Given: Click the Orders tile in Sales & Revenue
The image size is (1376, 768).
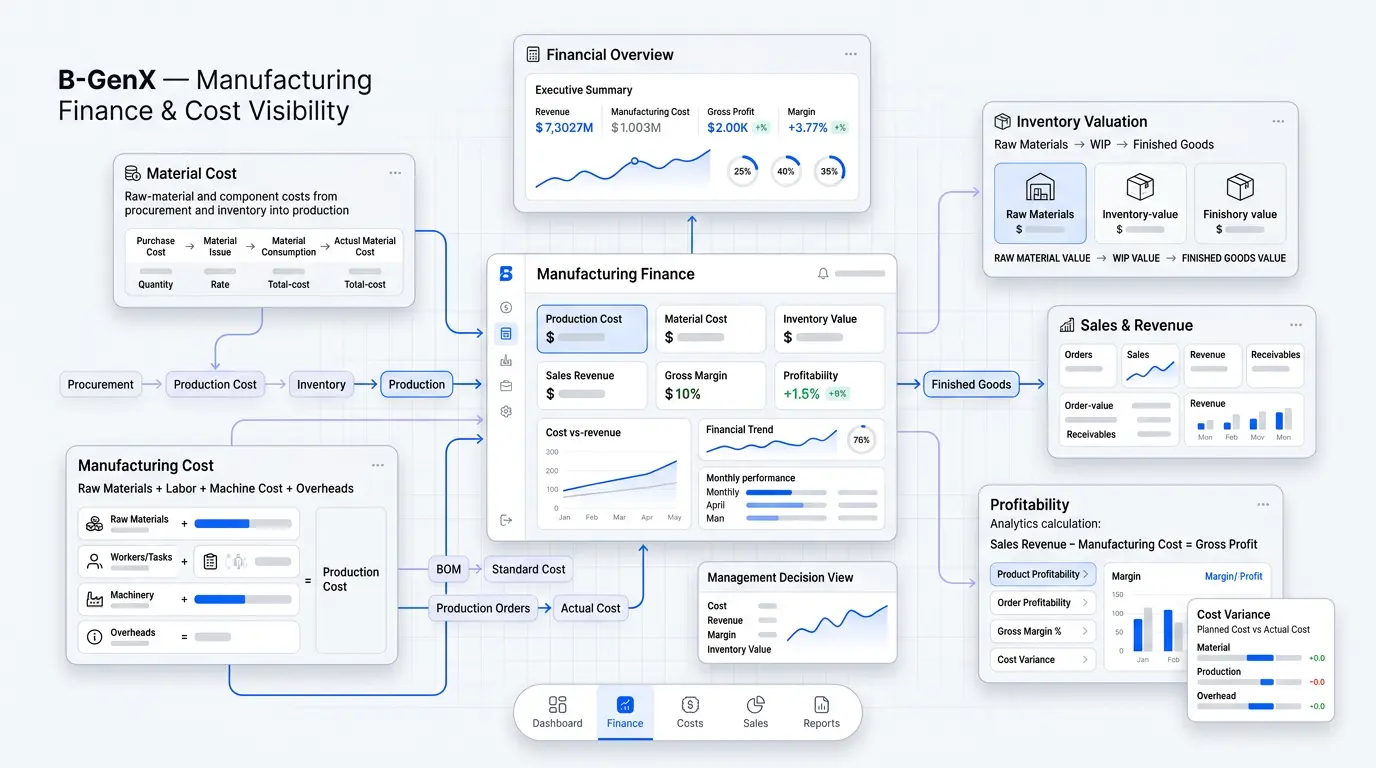Looking at the screenshot, I should tap(1087, 366).
